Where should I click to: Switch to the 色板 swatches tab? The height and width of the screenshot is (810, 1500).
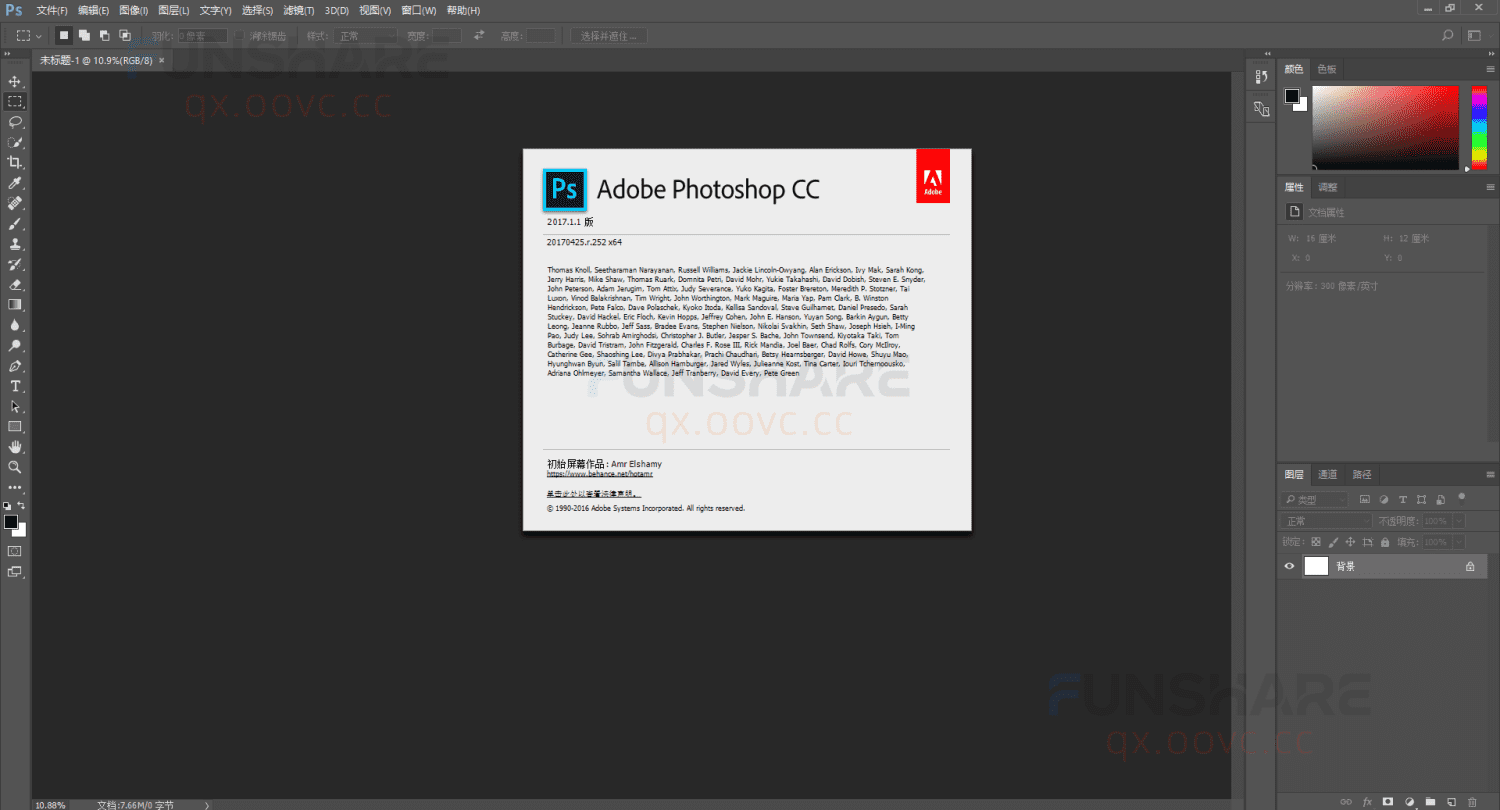(x=1326, y=69)
